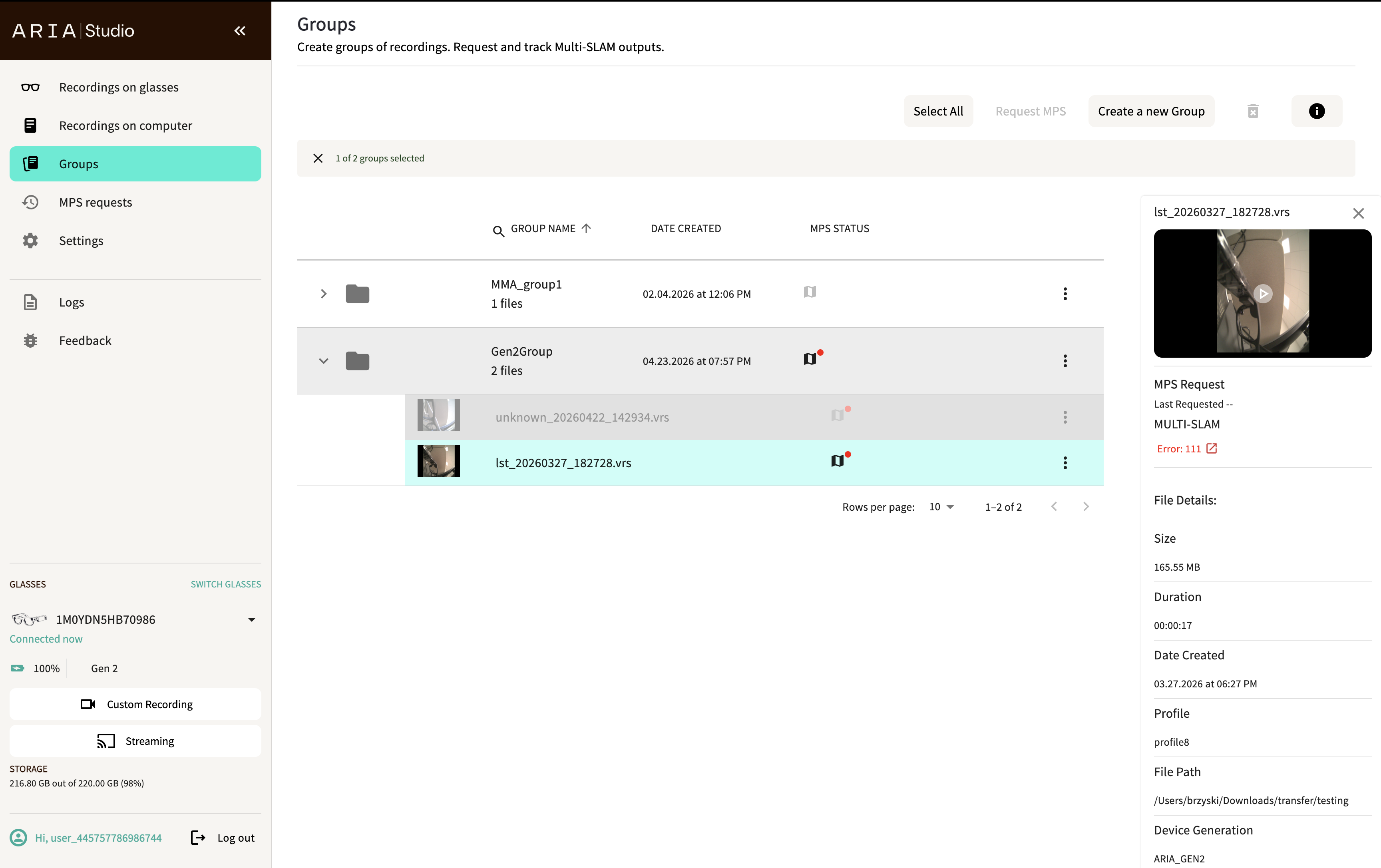Open Rows per page dropdown

pos(941,507)
